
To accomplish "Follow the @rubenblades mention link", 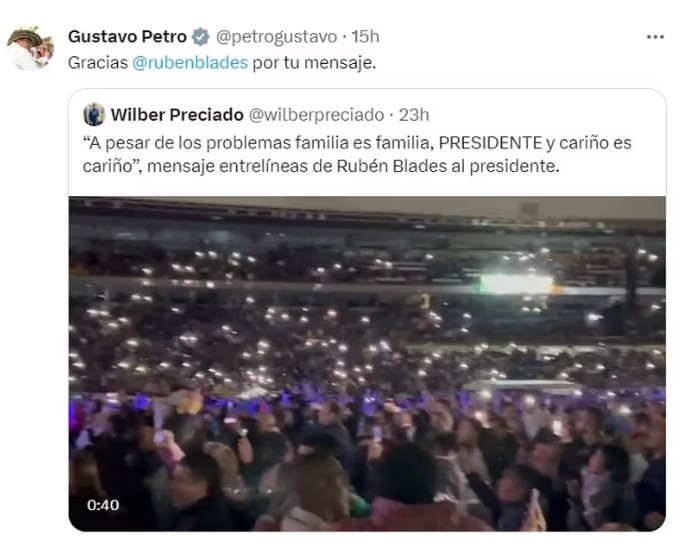I will pyautogui.click(x=190, y=63).
